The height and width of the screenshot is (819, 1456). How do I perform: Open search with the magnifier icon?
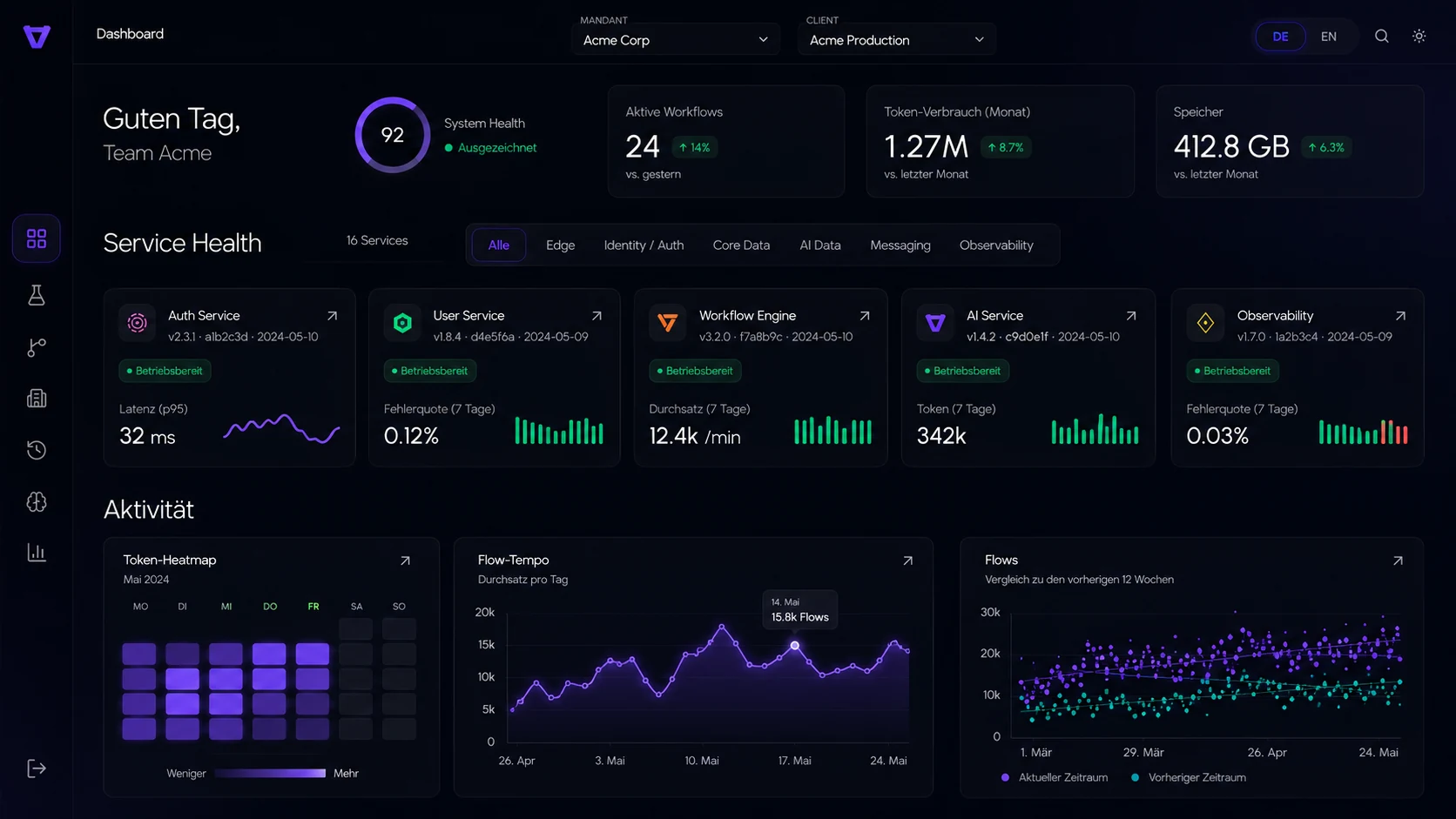pos(1382,37)
